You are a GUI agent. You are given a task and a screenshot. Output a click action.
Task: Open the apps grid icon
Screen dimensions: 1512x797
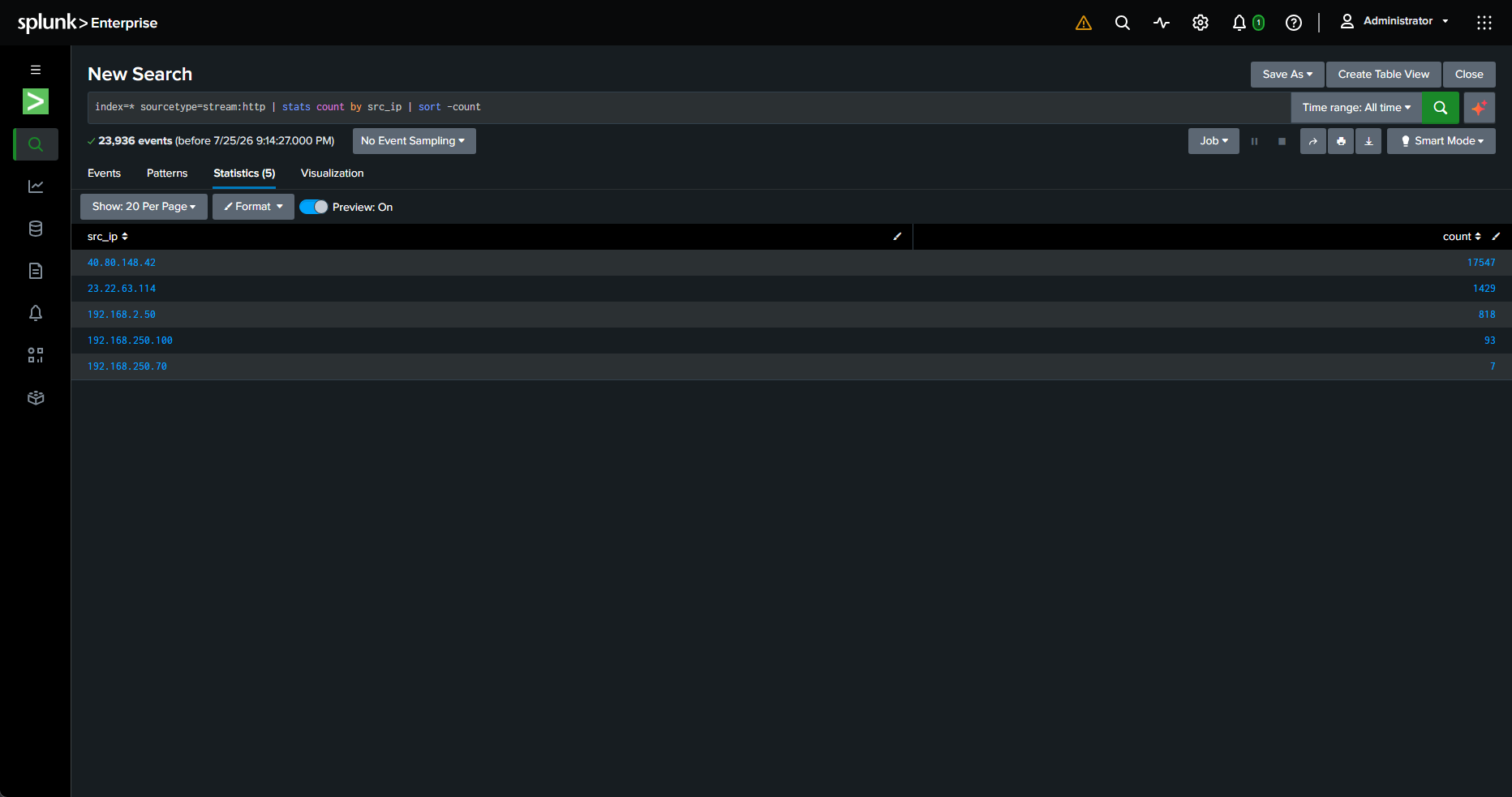pyautogui.click(x=1484, y=23)
